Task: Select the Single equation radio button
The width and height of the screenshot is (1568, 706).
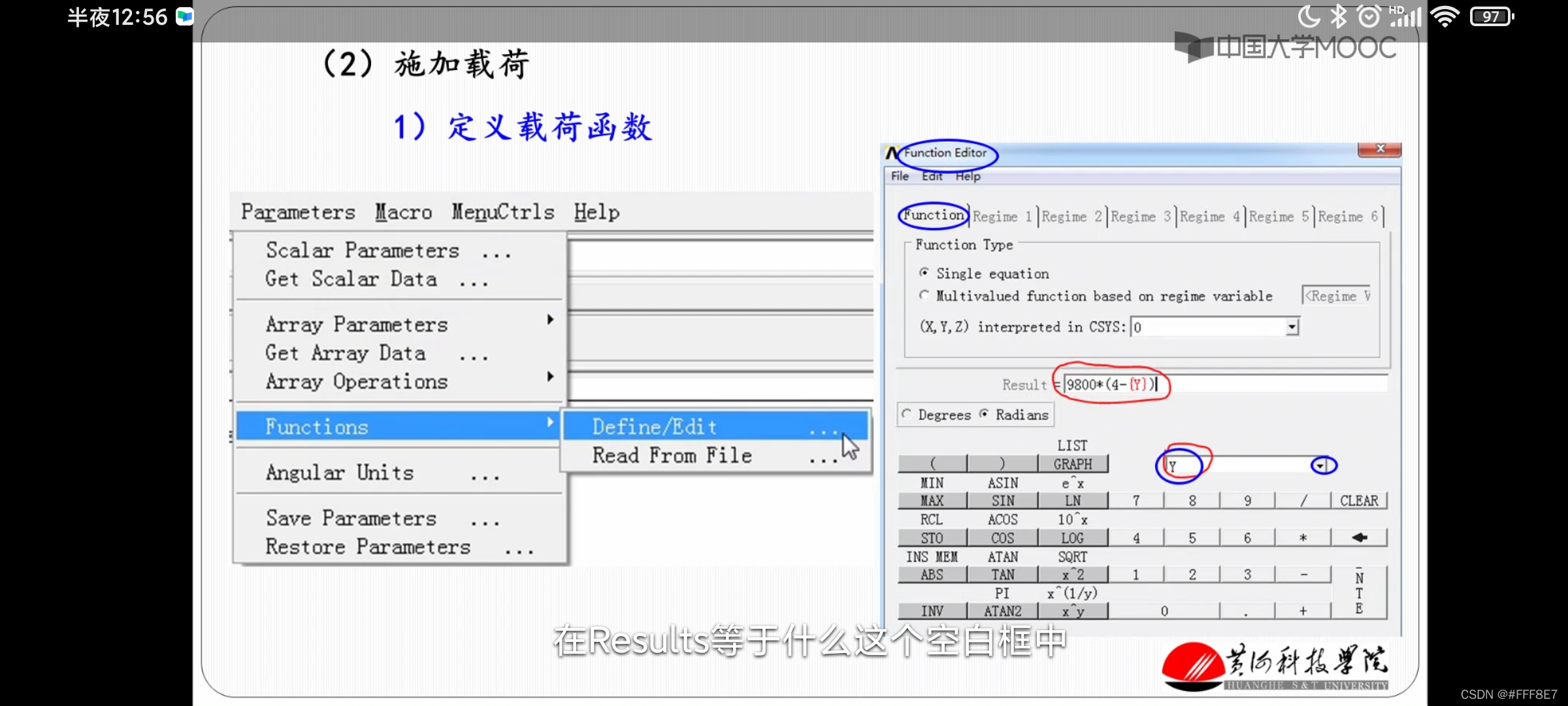Action: click(924, 273)
